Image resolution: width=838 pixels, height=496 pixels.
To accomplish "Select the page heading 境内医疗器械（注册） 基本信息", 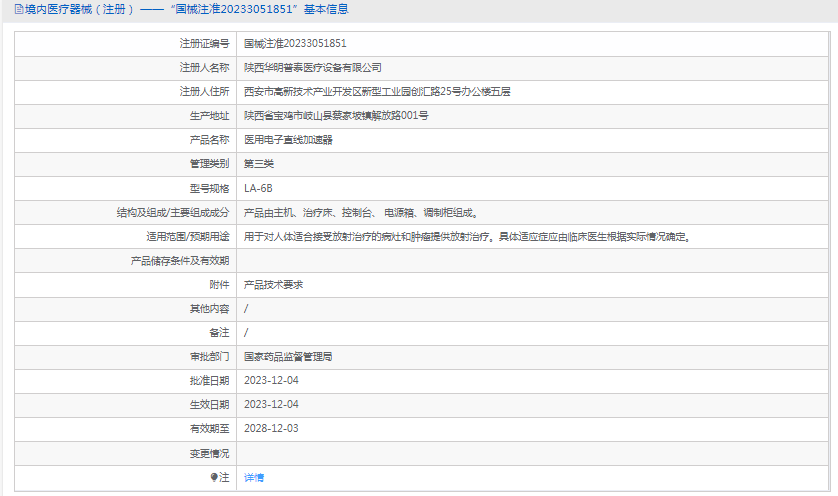I will (x=182, y=9).
